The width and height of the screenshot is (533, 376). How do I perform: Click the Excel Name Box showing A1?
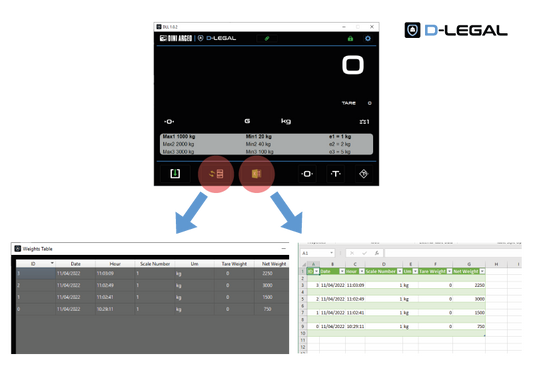pyautogui.click(x=314, y=253)
